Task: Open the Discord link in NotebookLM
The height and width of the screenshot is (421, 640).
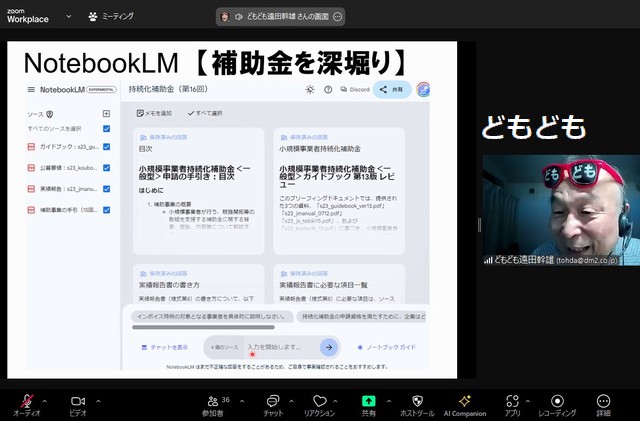Action: coord(355,89)
